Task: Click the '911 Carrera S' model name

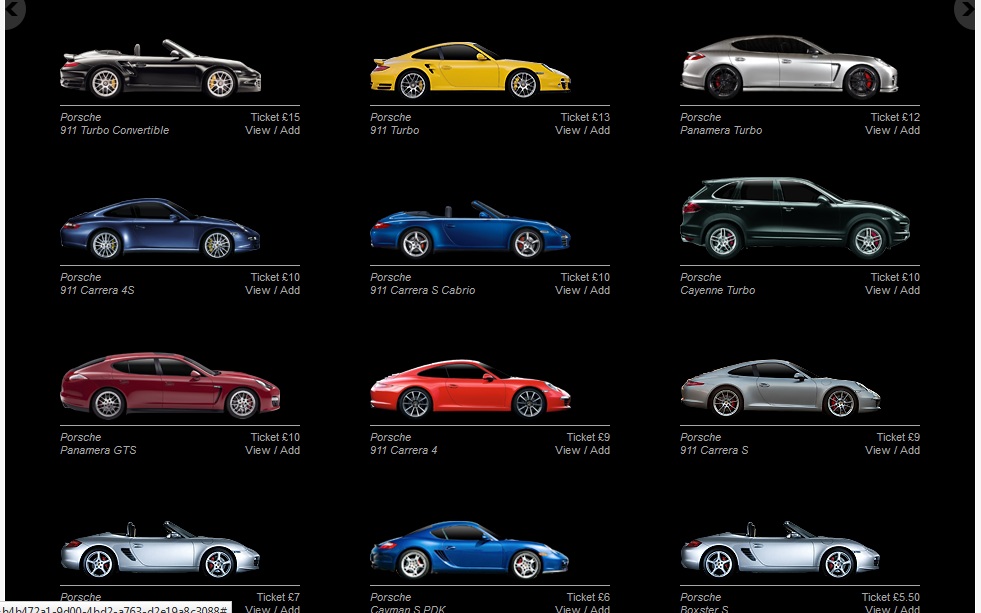Action: click(714, 450)
